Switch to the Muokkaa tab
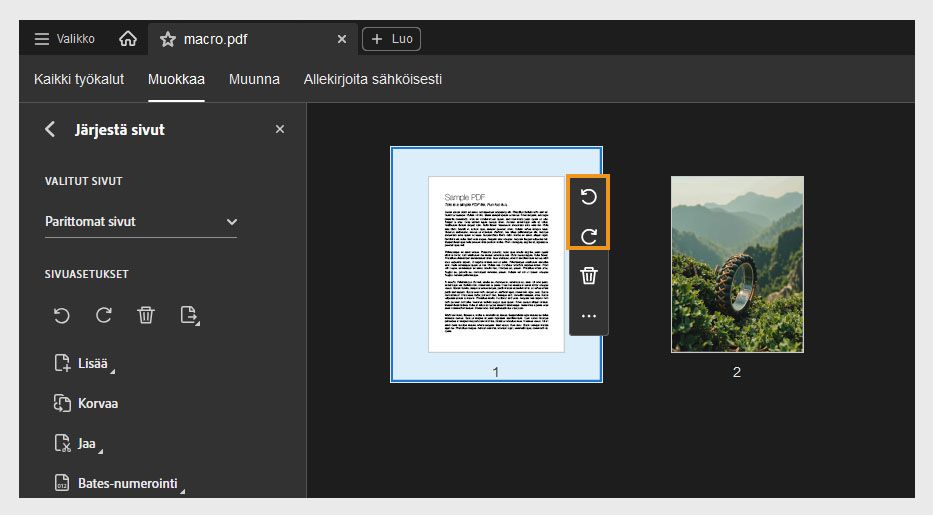This screenshot has width=933, height=515. click(176, 79)
